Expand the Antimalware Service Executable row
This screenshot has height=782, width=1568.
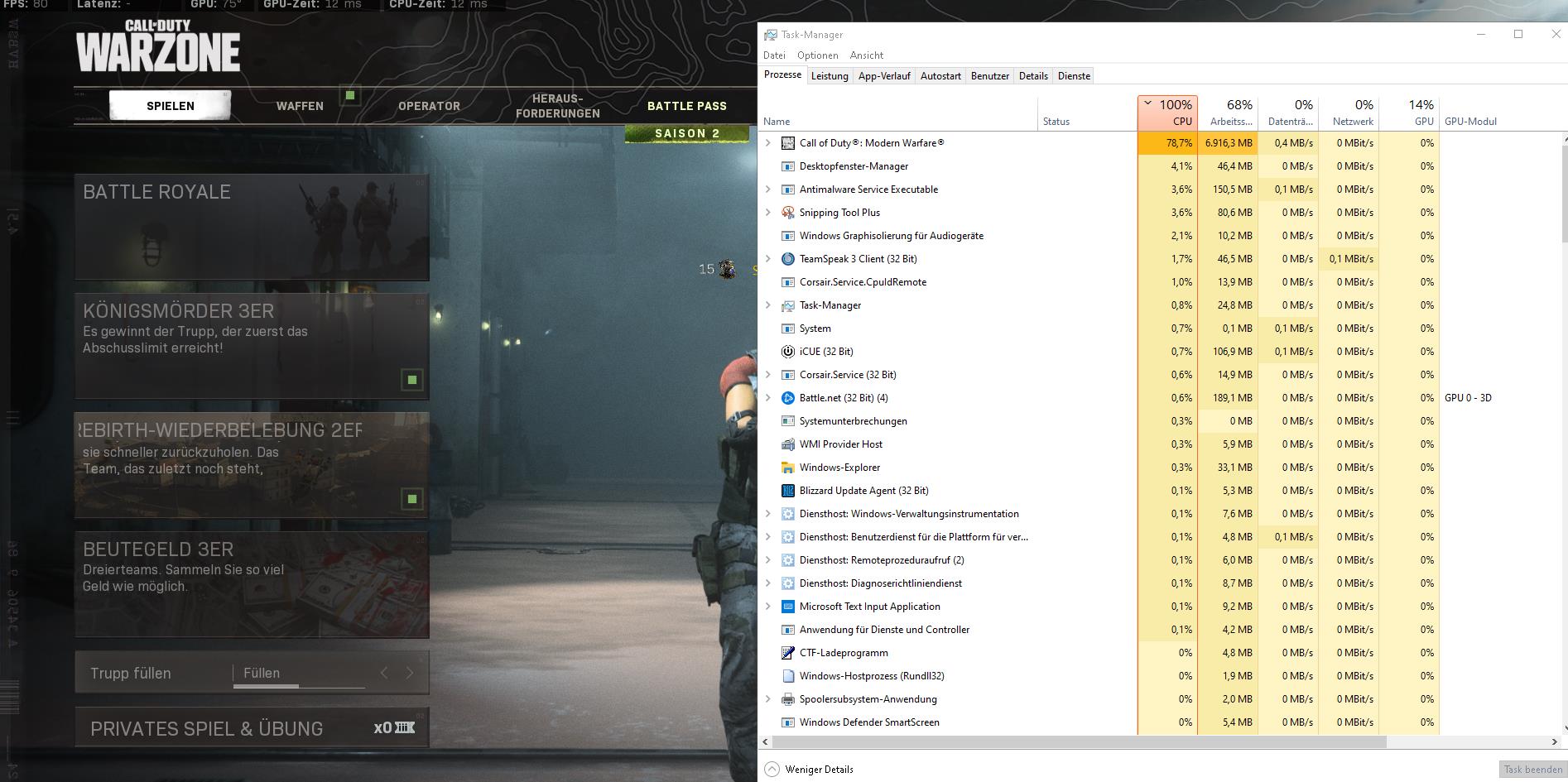click(767, 190)
